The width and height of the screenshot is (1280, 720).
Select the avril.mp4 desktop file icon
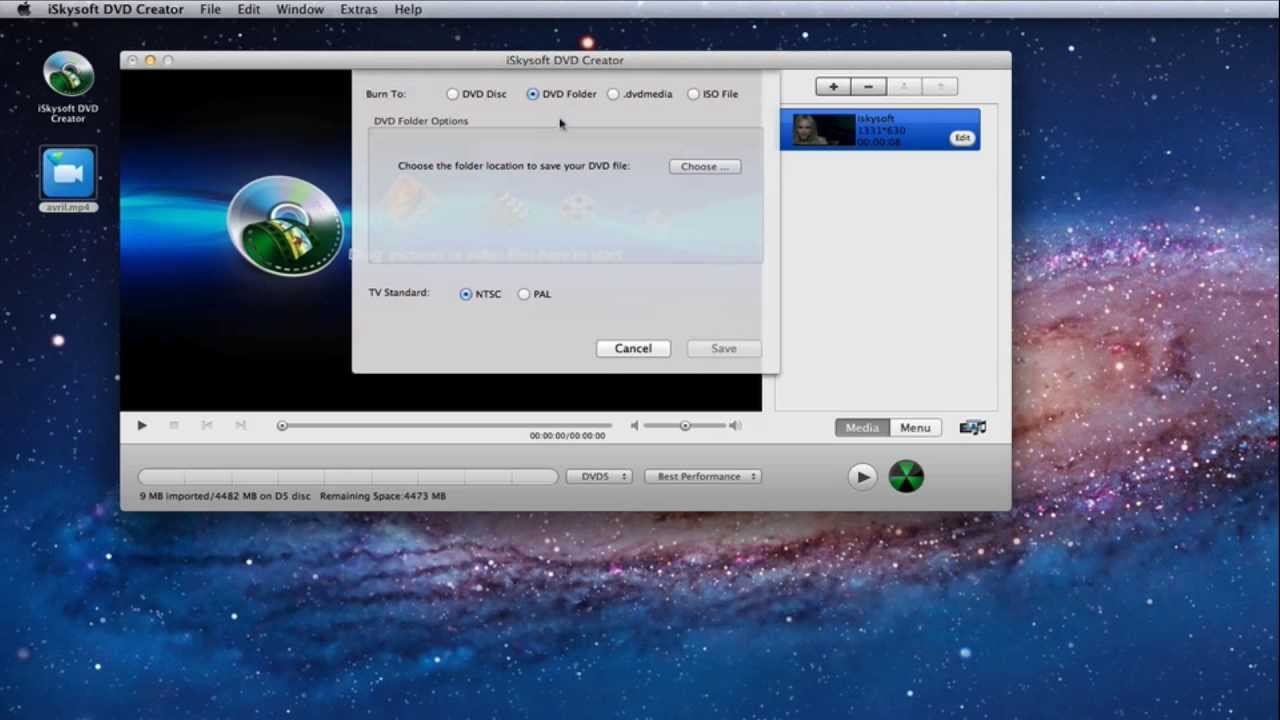tap(68, 179)
